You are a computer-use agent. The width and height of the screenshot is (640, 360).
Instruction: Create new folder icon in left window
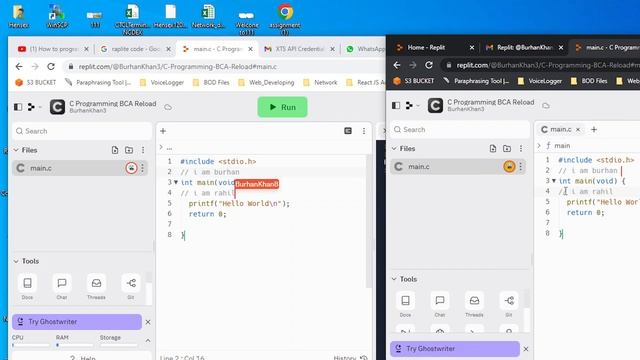[x=129, y=150]
